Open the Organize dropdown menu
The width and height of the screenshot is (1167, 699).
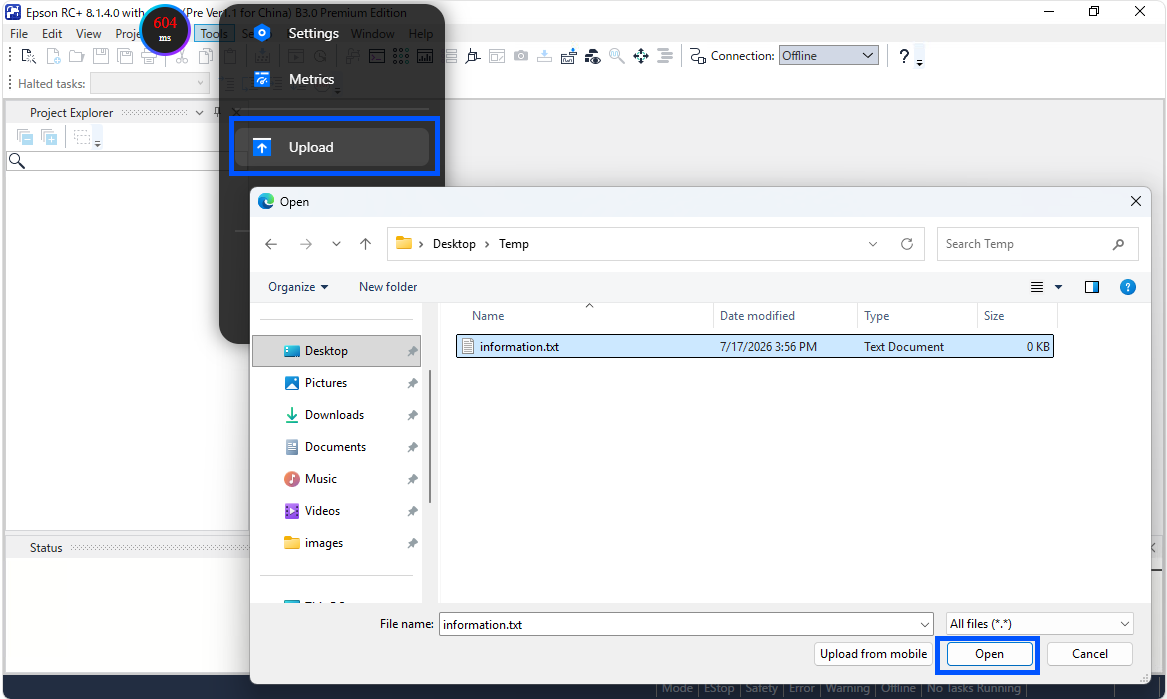[298, 287]
